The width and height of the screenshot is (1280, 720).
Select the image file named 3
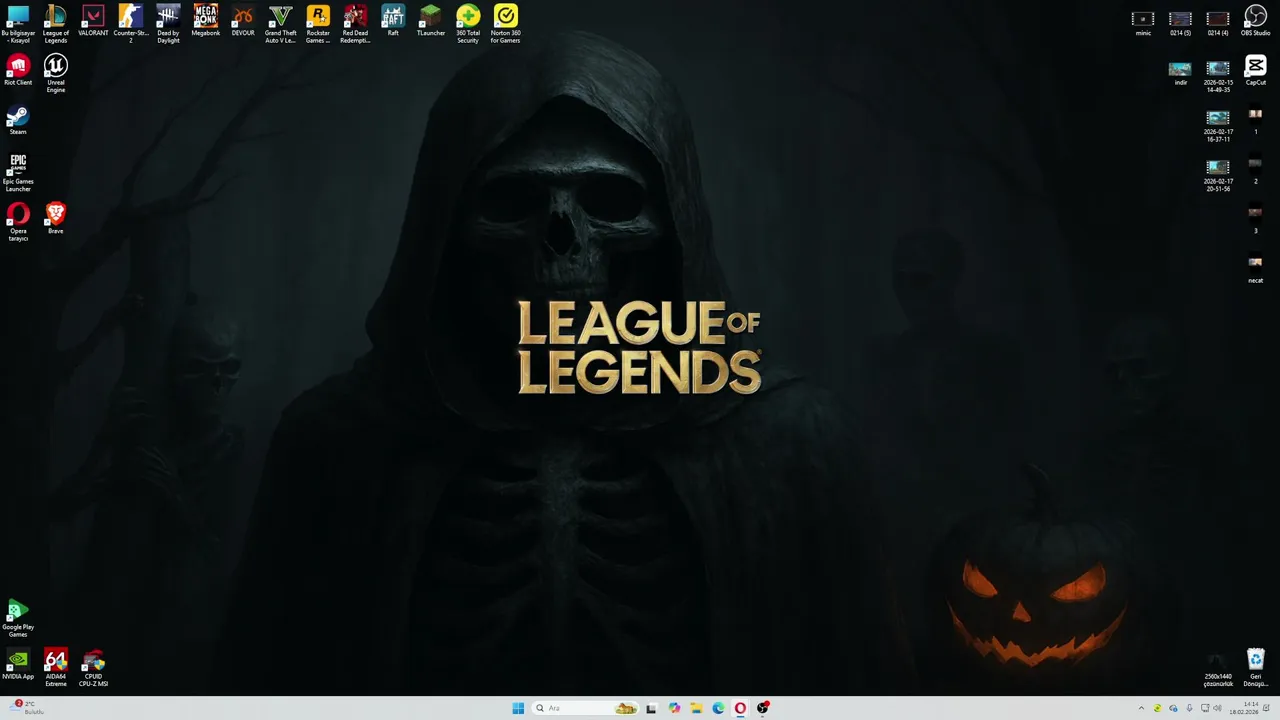pyautogui.click(x=1255, y=220)
